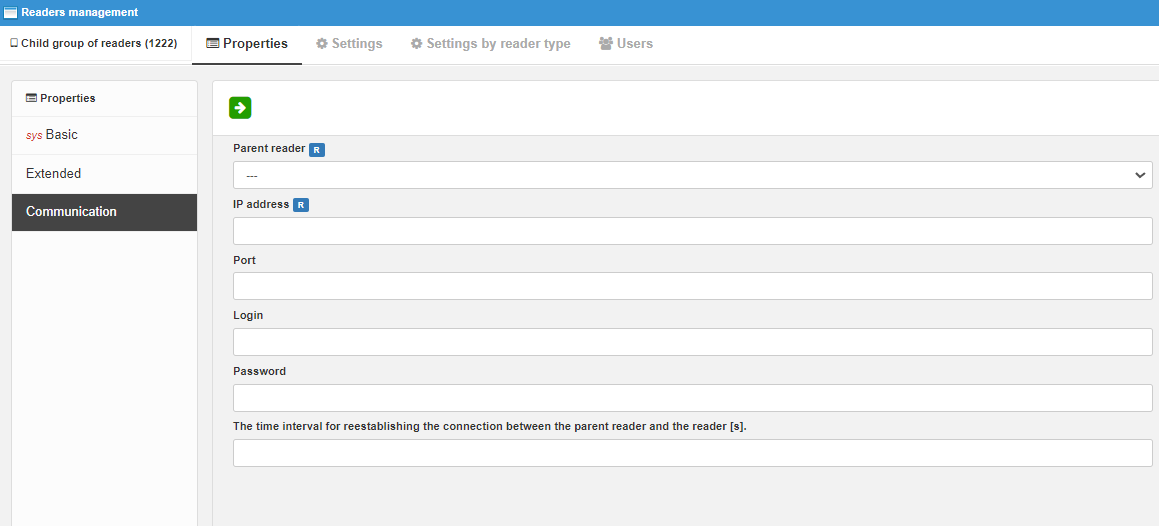1159x526 pixels.
Task: Click the time interval for reestablishing connection label
Action: [490, 427]
